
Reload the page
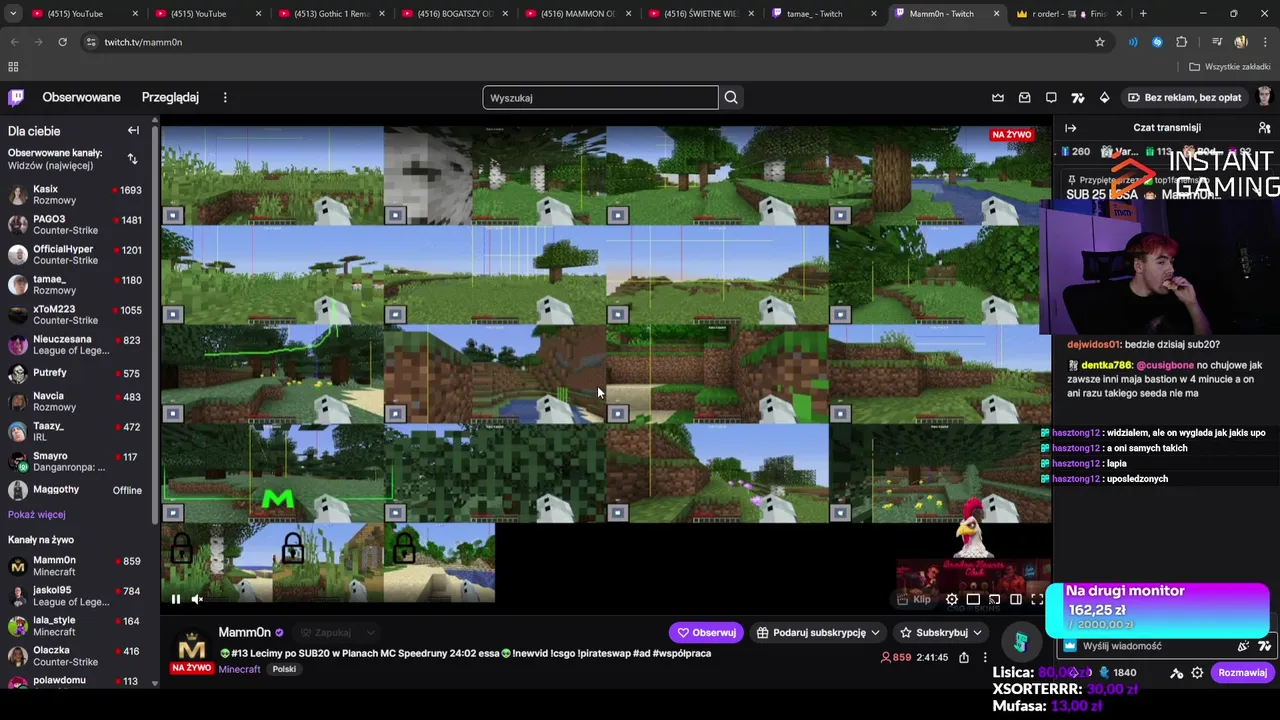click(x=62, y=42)
